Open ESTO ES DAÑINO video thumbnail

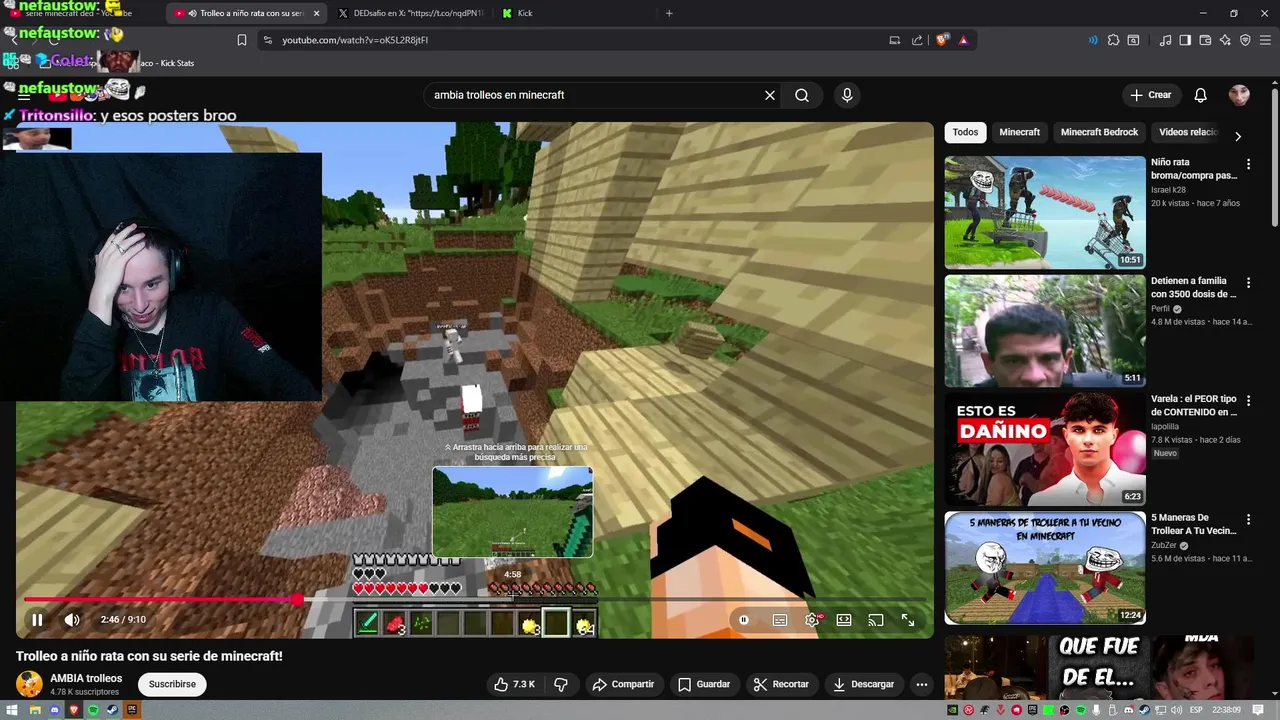[x=1045, y=449]
